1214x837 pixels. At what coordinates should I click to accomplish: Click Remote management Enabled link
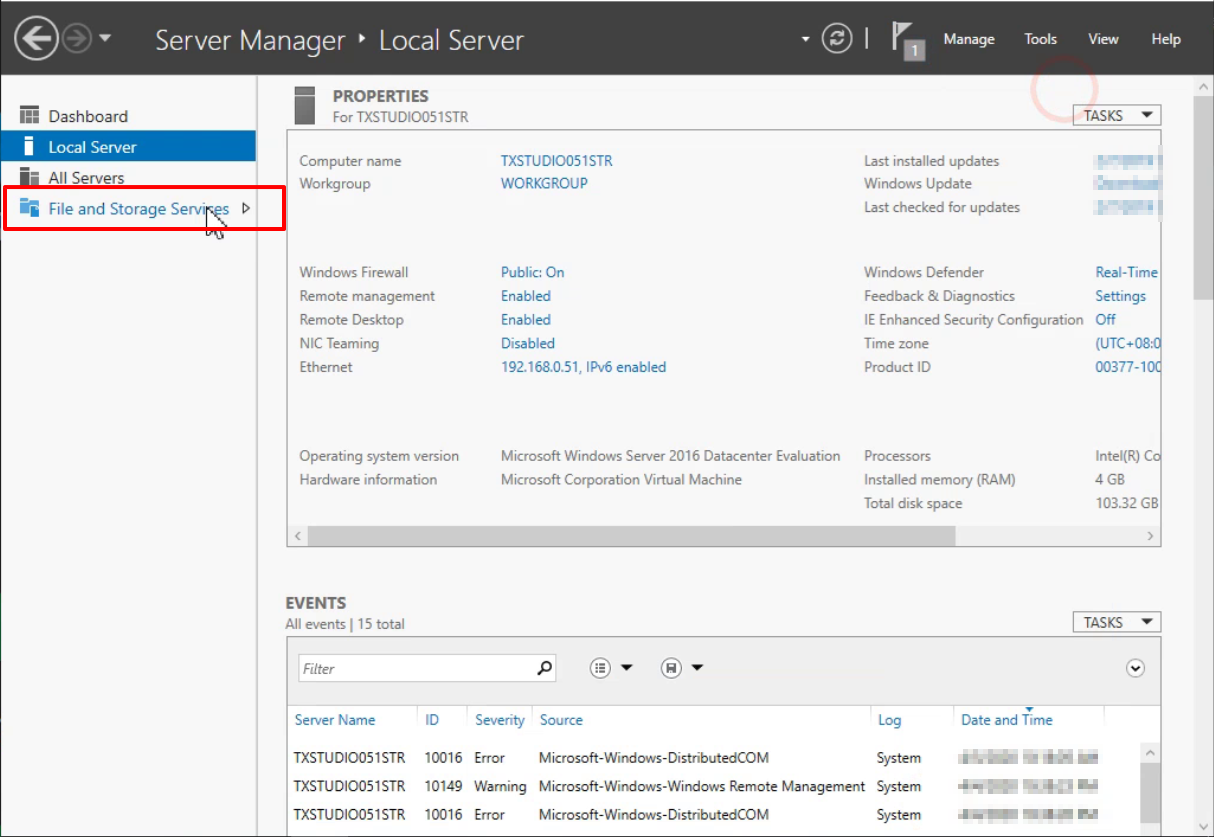526,296
